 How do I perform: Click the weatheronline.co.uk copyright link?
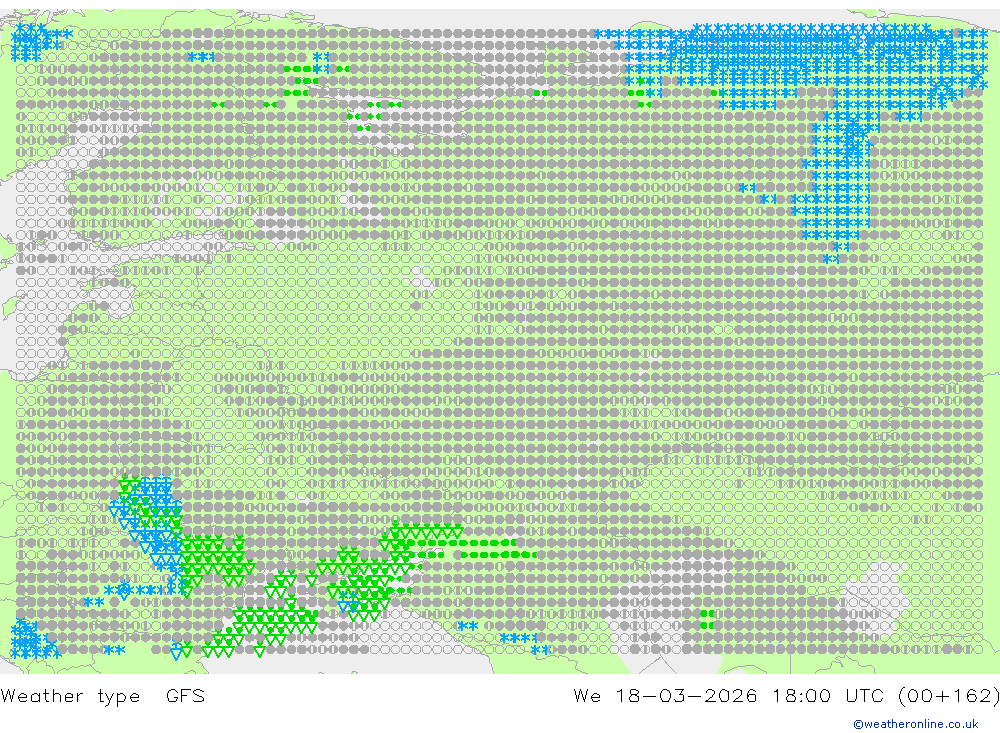pyautogui.click(x=916, y=724)
